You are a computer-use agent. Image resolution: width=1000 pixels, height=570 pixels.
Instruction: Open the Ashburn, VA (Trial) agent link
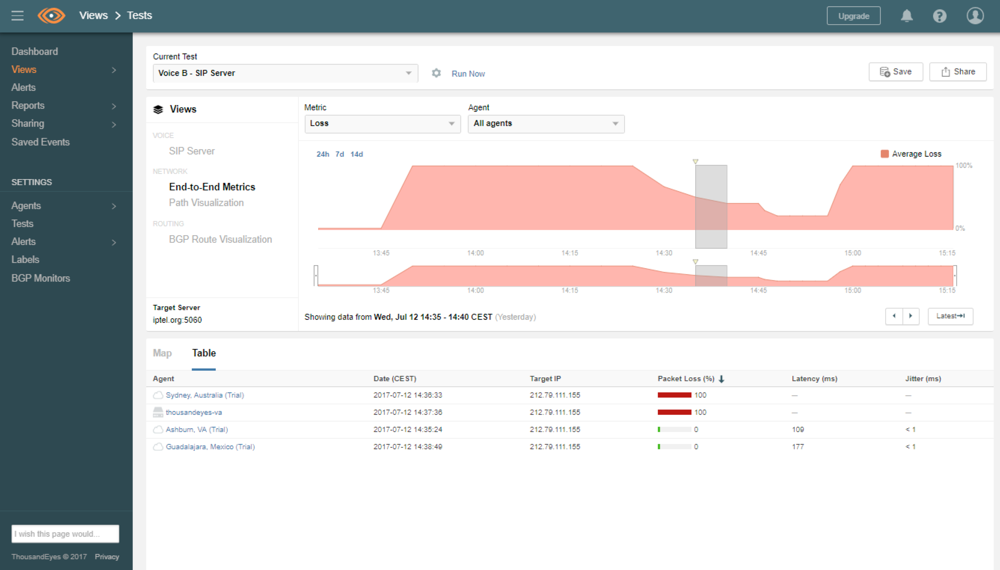point(196,430)
